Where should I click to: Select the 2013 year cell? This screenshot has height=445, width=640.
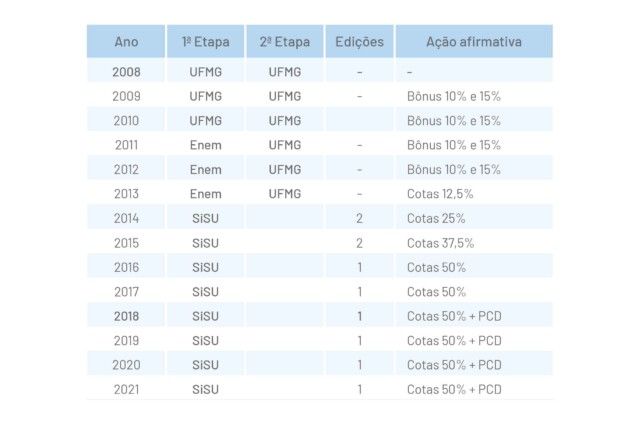point(126,193)
